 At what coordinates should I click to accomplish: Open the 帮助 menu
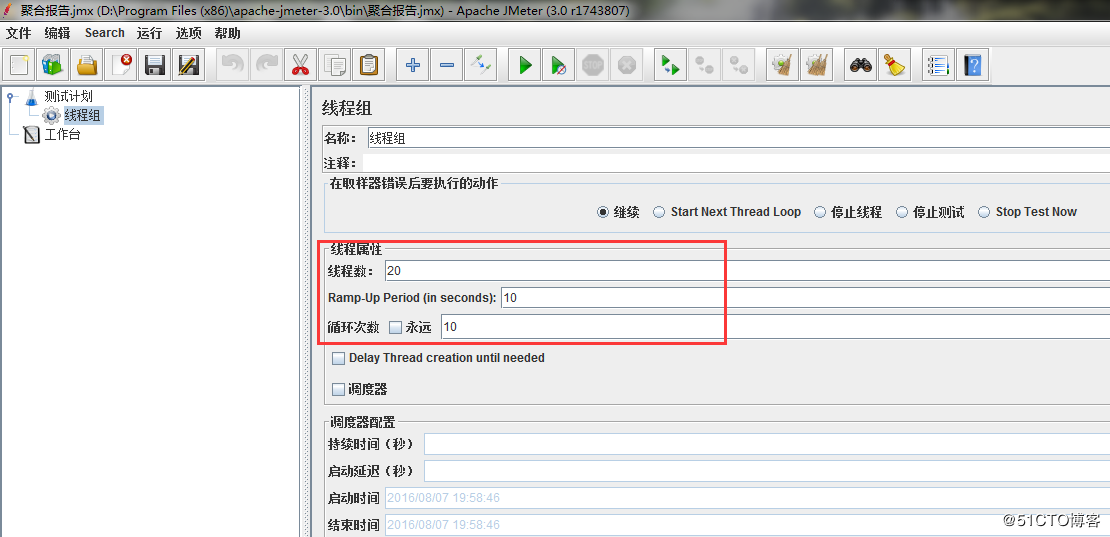[227, 33]
